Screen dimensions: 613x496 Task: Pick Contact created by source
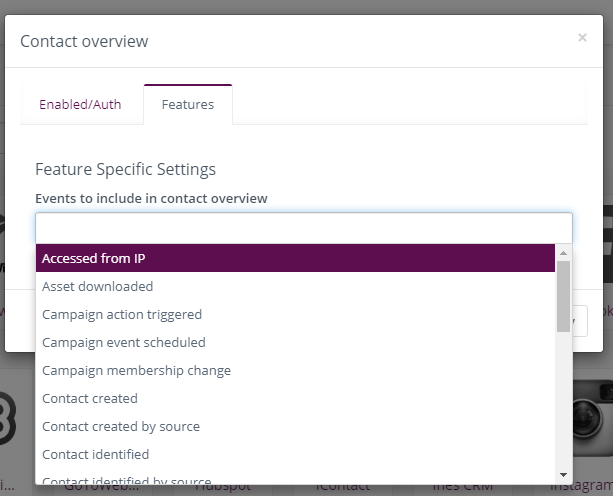coord(295,426)
